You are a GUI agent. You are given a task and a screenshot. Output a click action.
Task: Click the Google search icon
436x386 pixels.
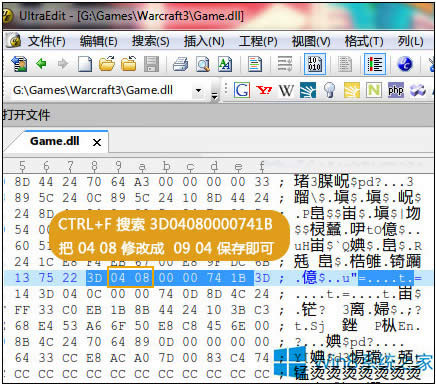242,90
